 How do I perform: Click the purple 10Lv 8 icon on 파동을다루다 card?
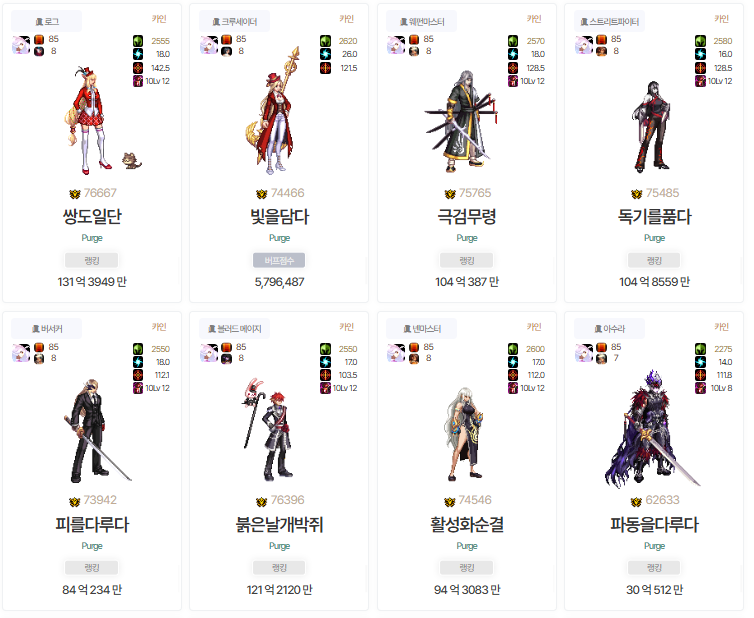tap(701, 388)
